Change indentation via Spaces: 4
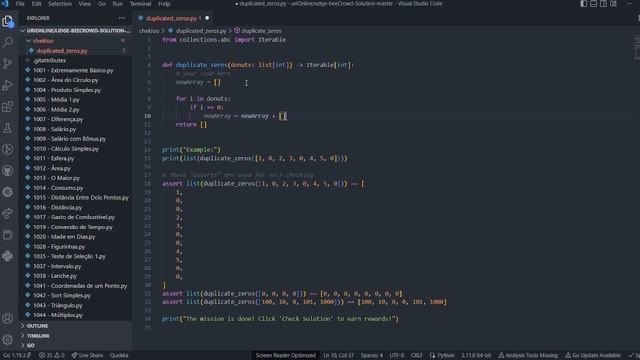 tap(371, 356)
